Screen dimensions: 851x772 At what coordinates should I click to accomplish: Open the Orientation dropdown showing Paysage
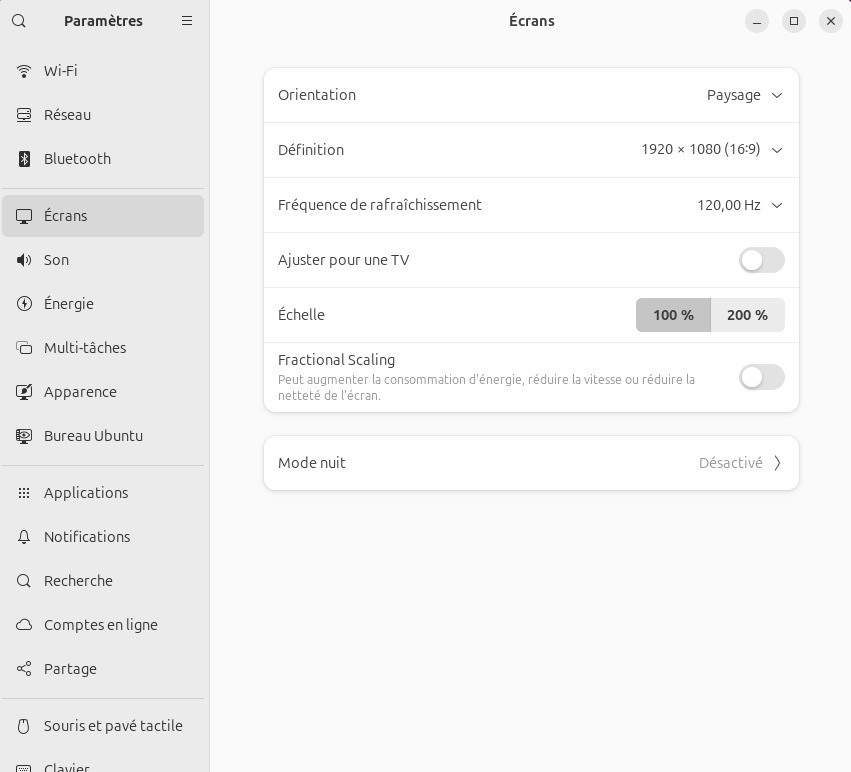coord(744,95)
